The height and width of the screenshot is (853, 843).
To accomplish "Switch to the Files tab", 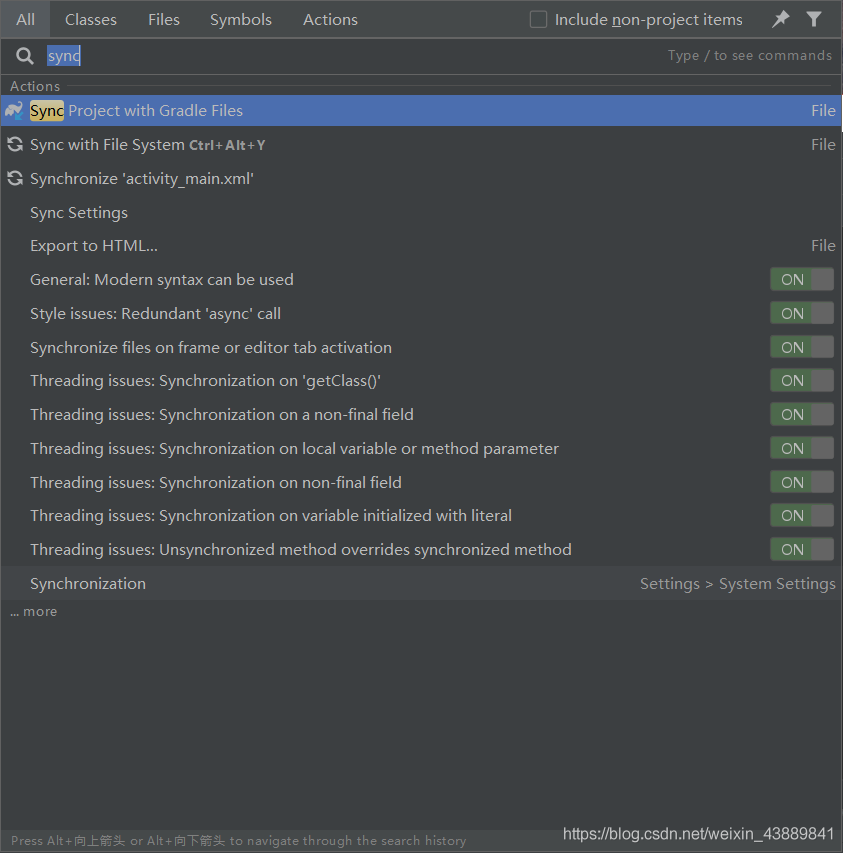I will click(163, 19).
